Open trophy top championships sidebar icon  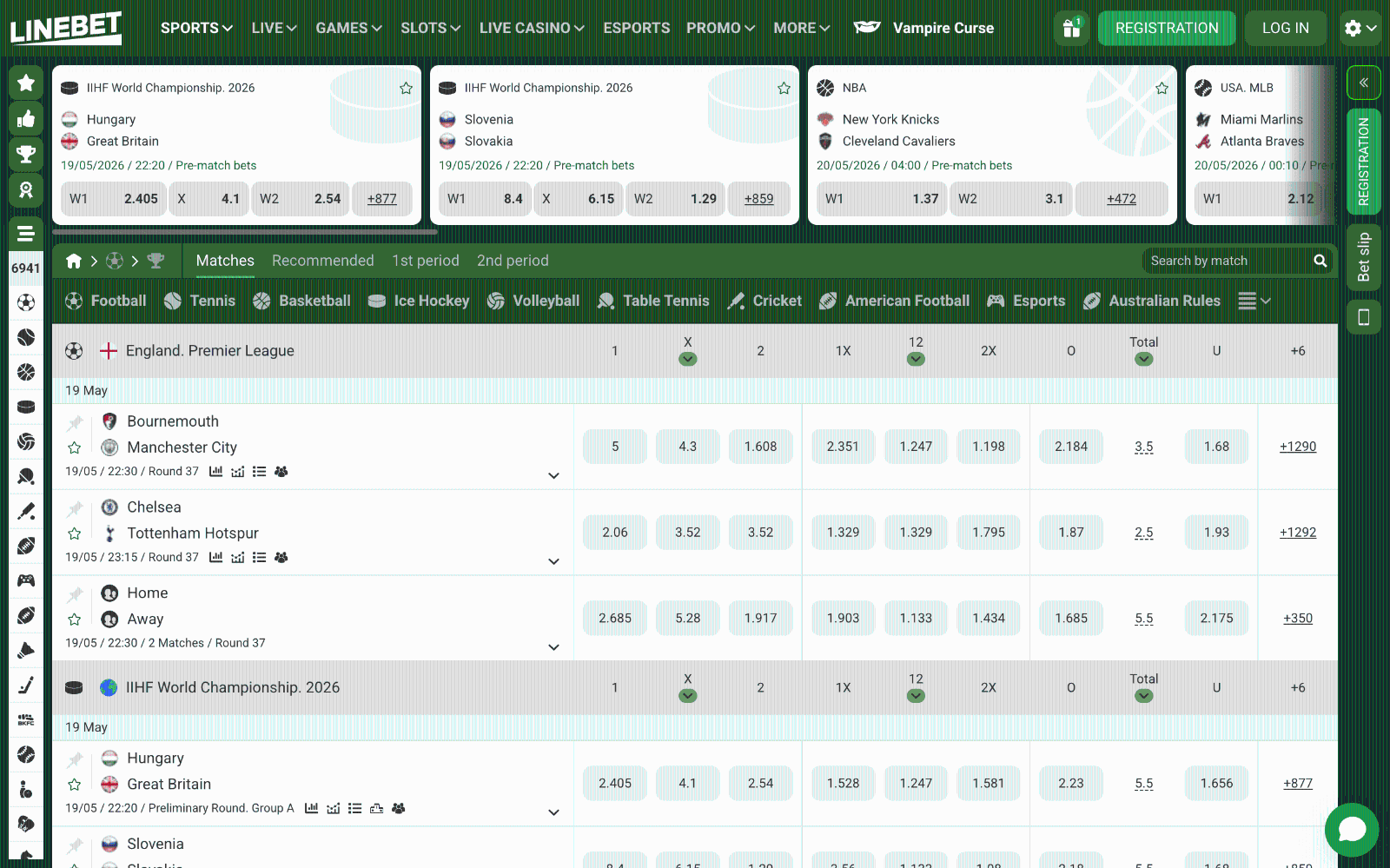(26, 154)
